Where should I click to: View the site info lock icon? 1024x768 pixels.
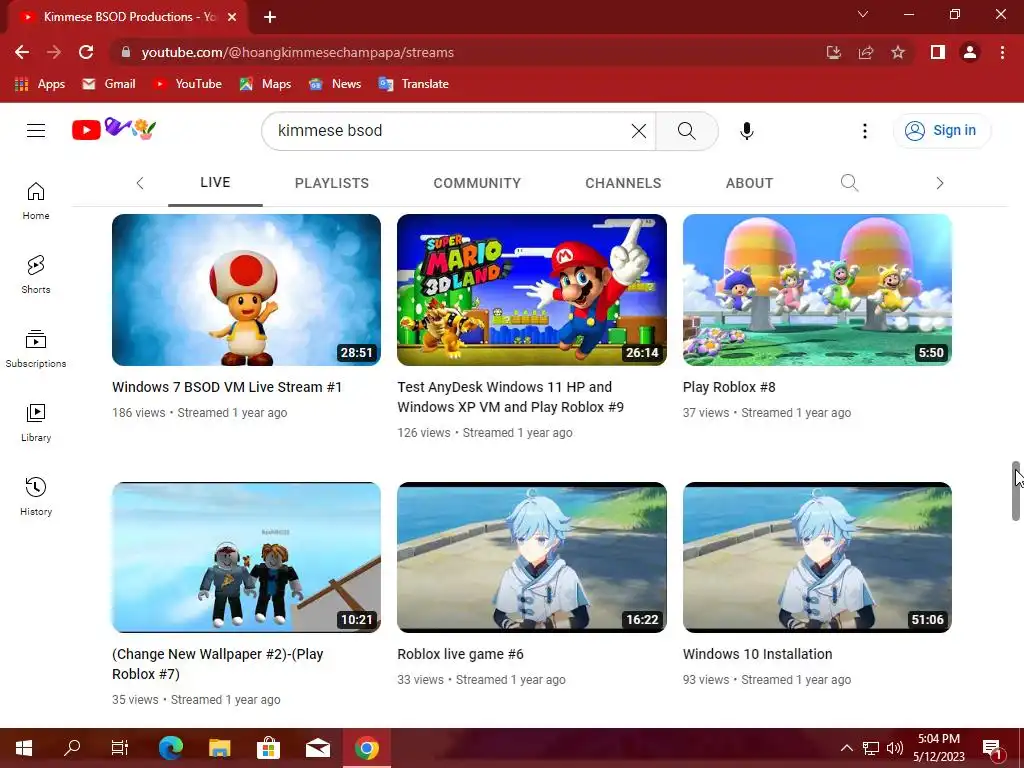pyautogui.click(x=125, y=52)
